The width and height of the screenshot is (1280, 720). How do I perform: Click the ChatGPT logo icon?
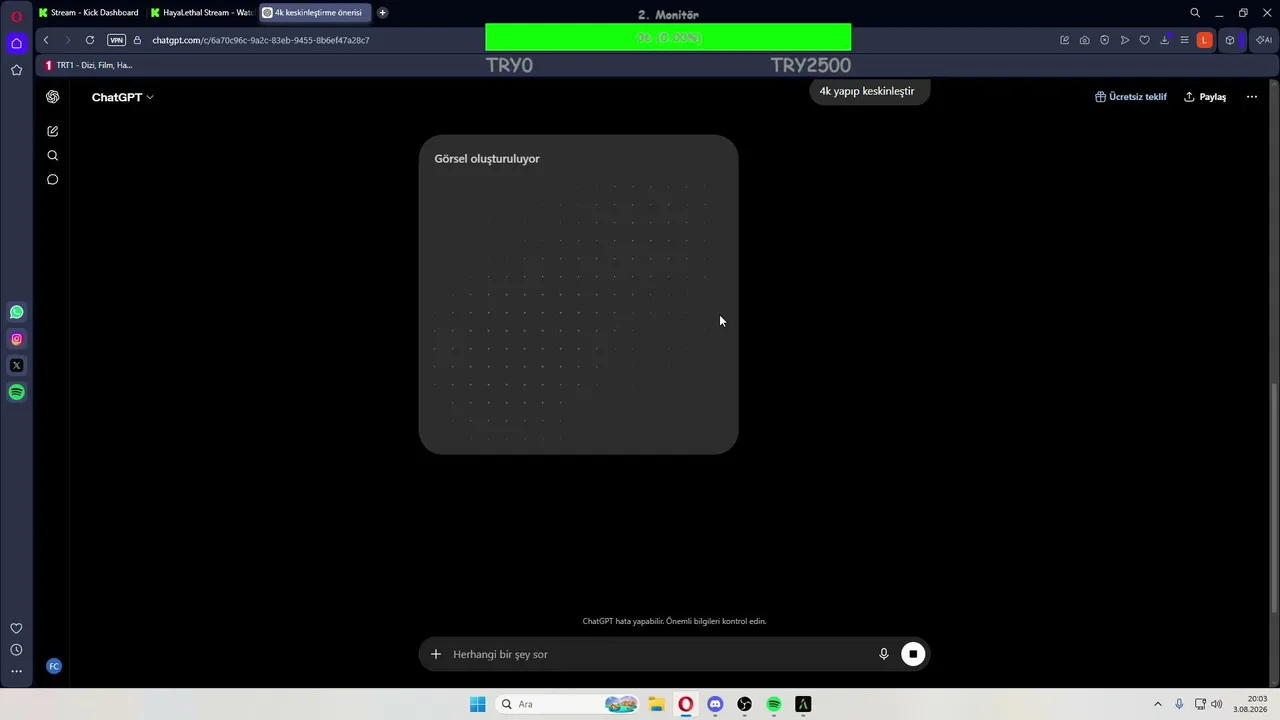click(53, 97)
